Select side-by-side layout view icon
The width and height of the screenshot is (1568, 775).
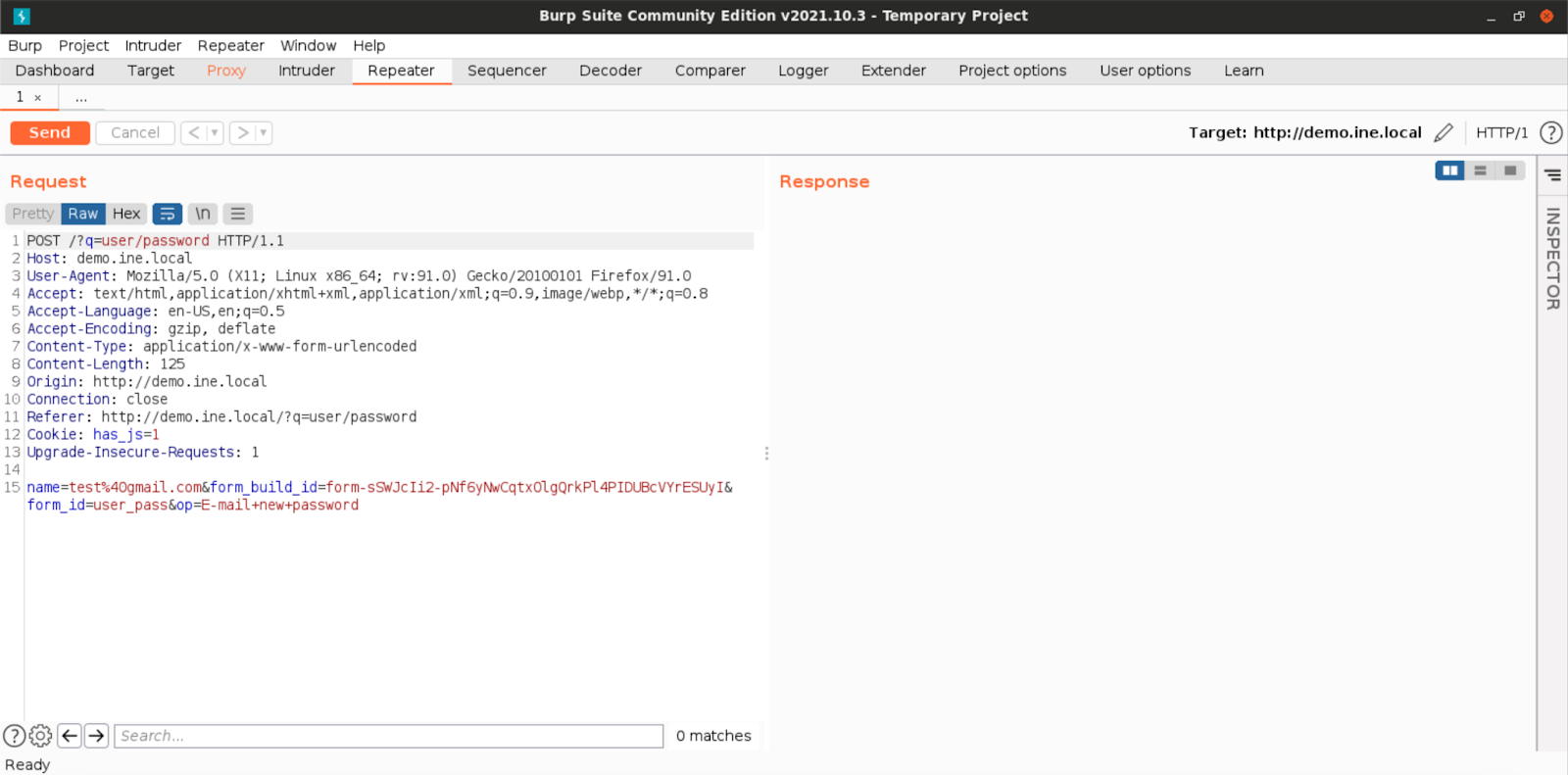[x=1449, y=170]
